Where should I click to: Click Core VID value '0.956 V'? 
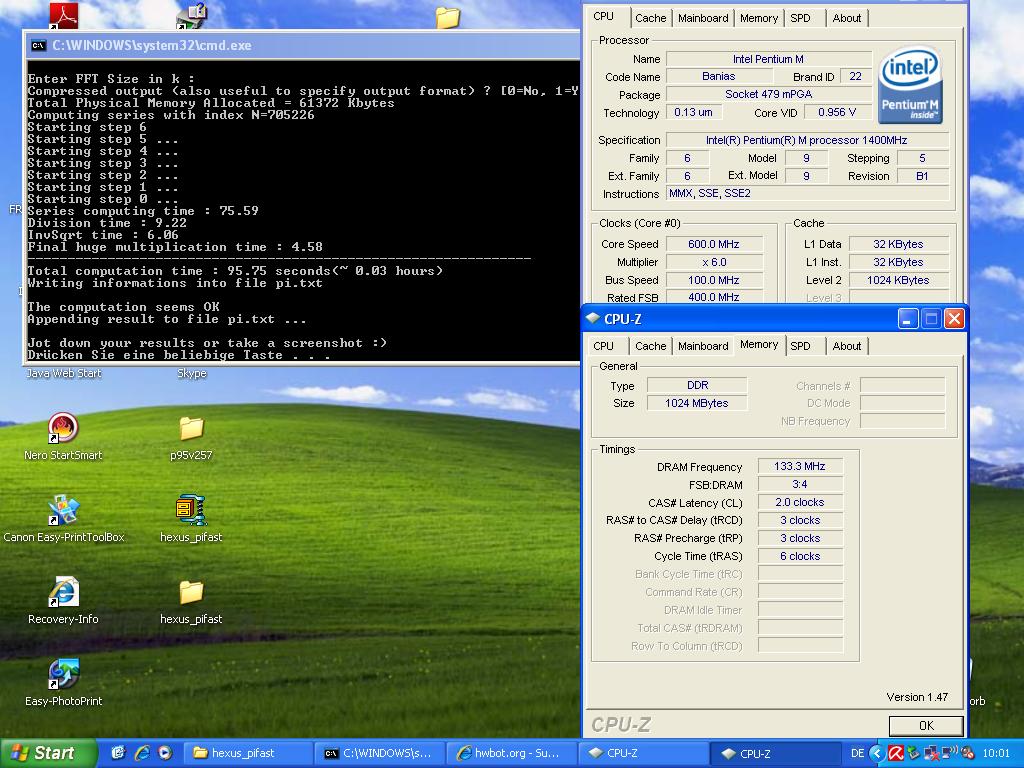(x=837, y=112)
